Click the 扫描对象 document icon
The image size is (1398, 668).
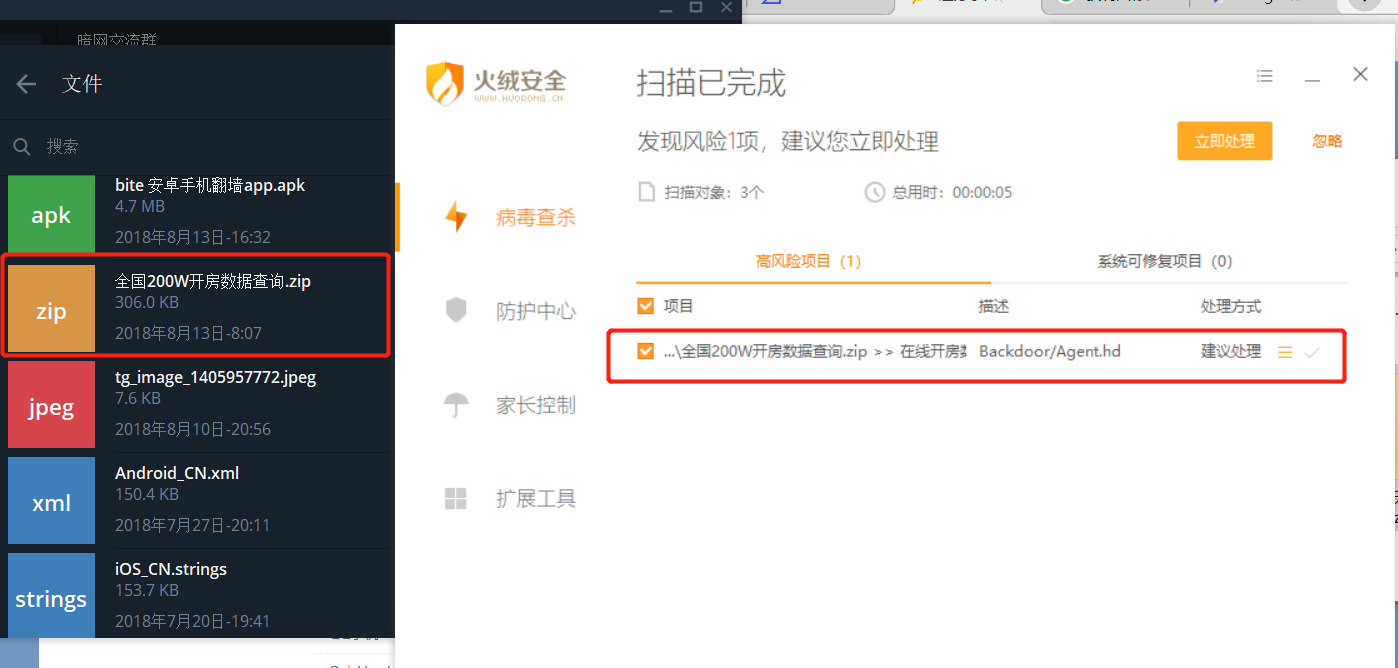pos(647,192)
